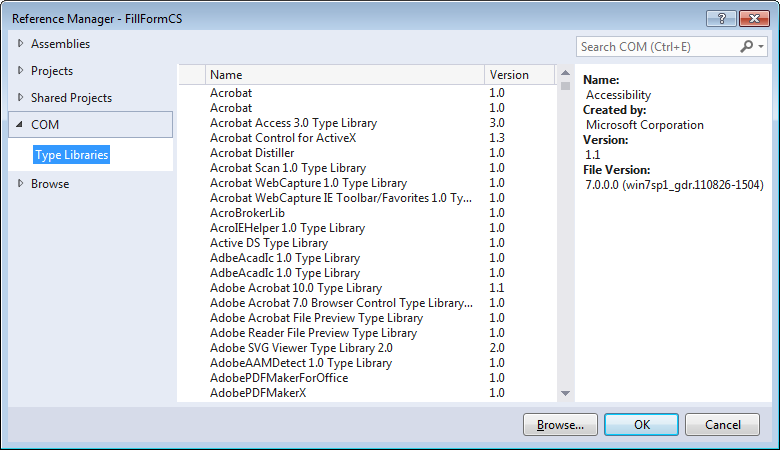Expand the Browse tree node
This screenshot has height=450, width=780.
[x=20, y=183]
